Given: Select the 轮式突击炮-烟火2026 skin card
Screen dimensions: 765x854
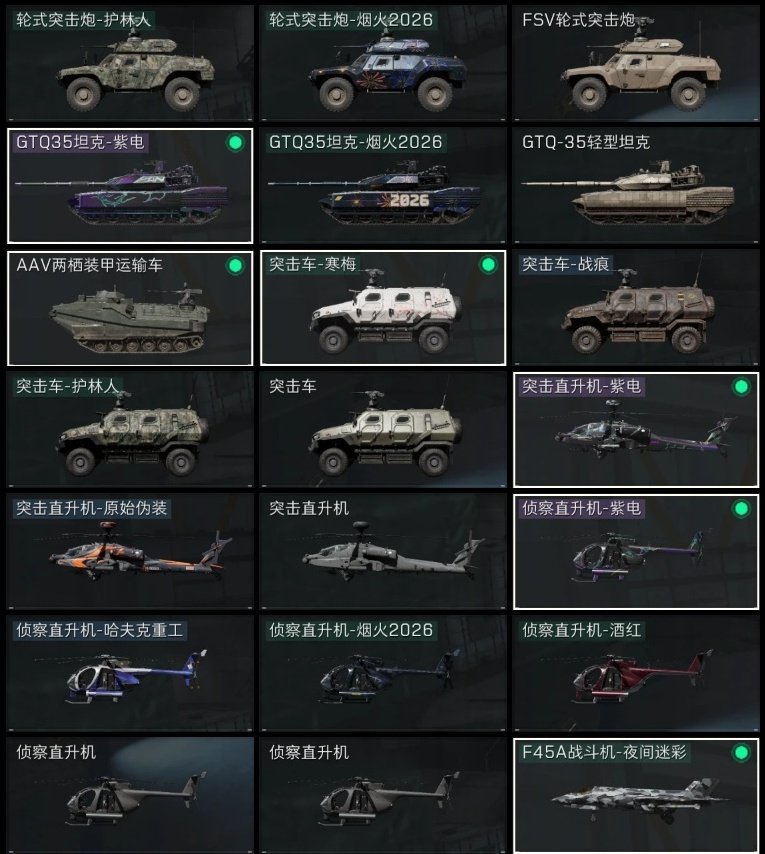Looking at the screenshot, I should (383, 63).
